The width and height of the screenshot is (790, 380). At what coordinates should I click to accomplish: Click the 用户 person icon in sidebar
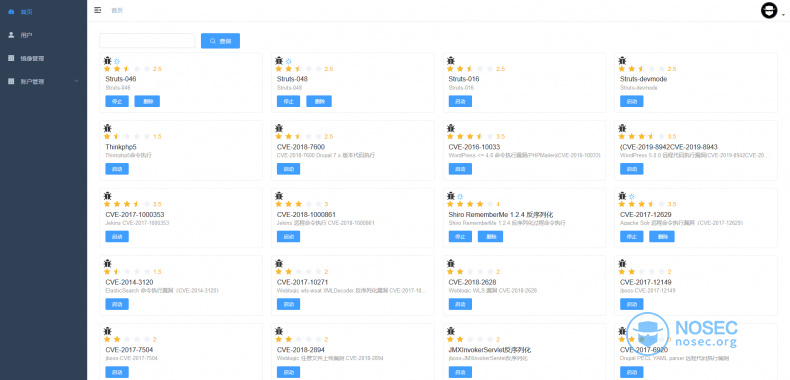(11, 35)
